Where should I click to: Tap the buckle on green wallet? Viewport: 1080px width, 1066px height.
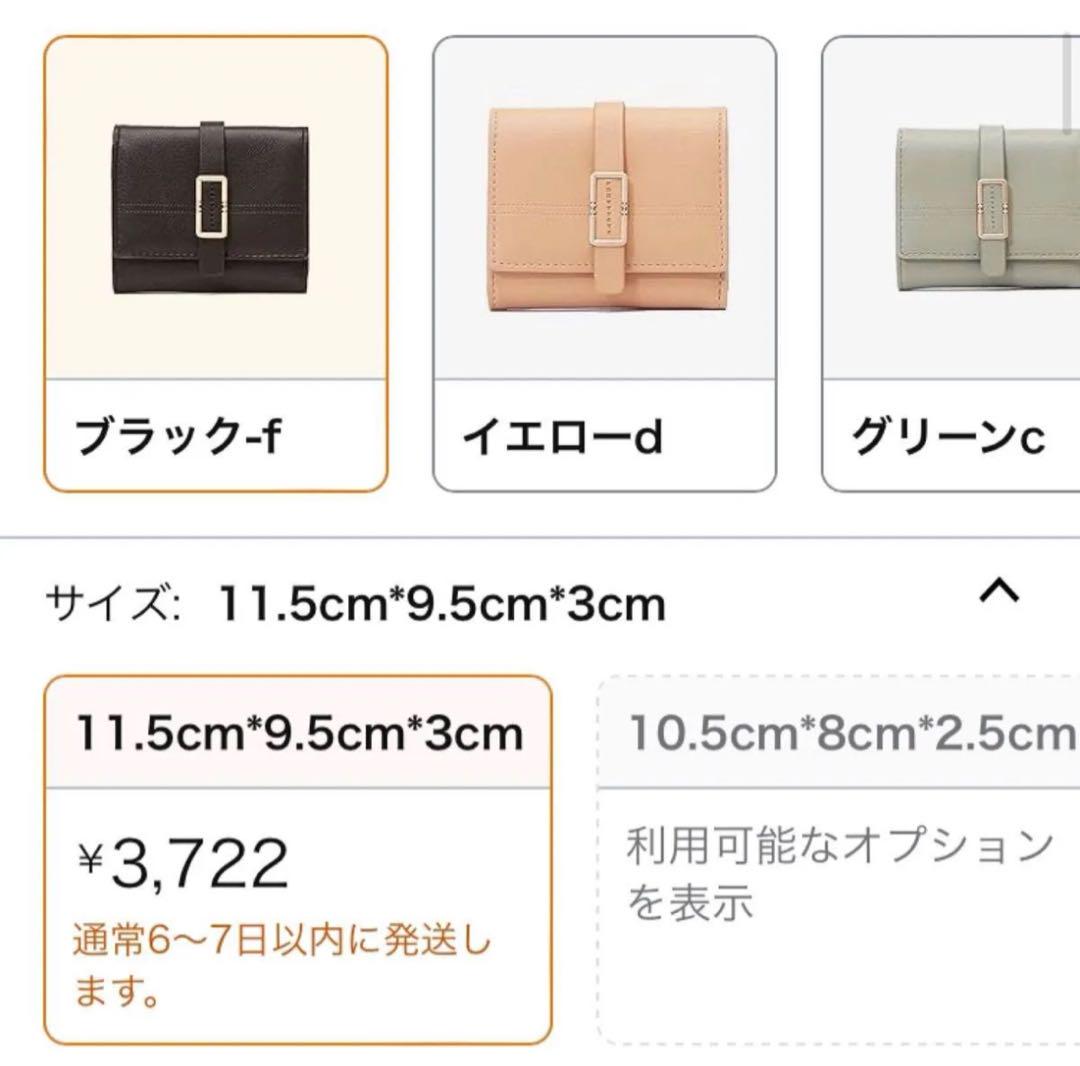click(x=993, y=209)
